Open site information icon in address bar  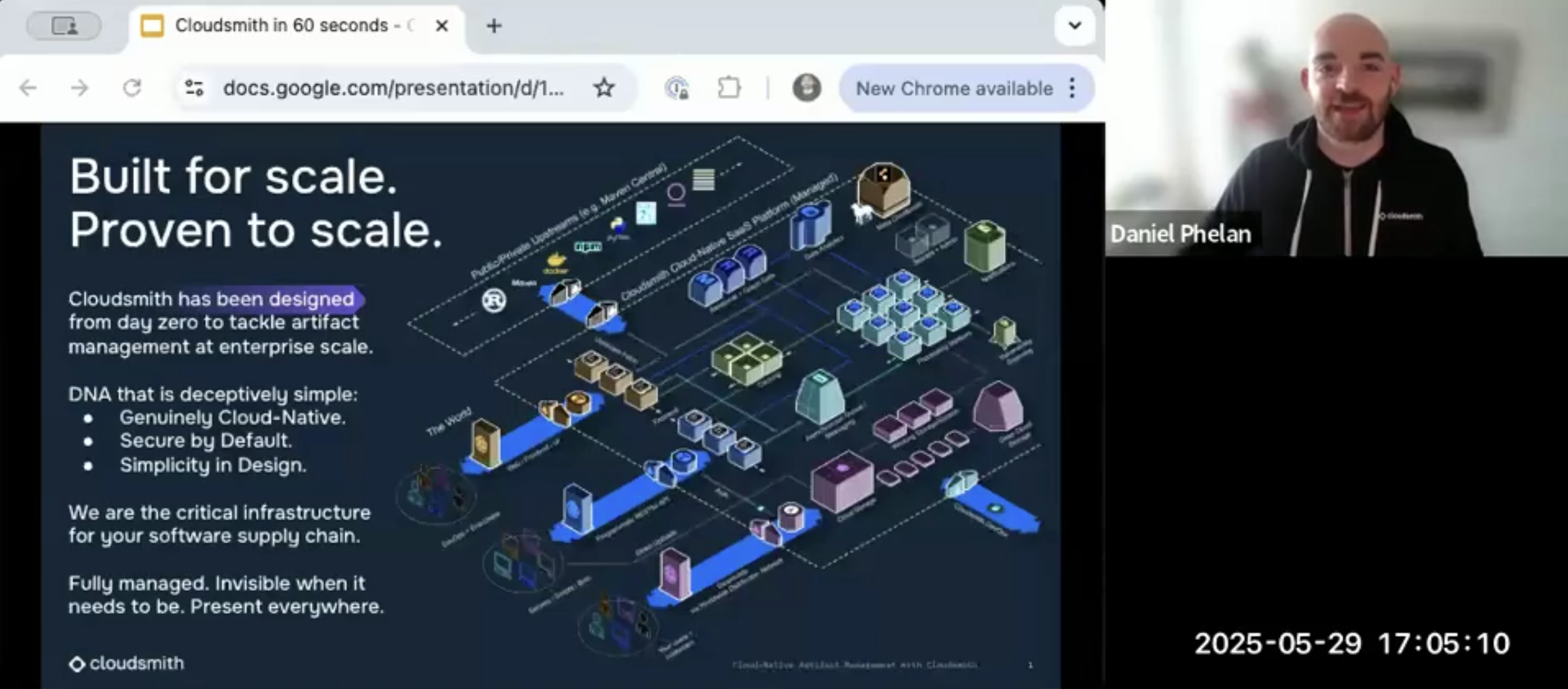(x=194, y=88)
